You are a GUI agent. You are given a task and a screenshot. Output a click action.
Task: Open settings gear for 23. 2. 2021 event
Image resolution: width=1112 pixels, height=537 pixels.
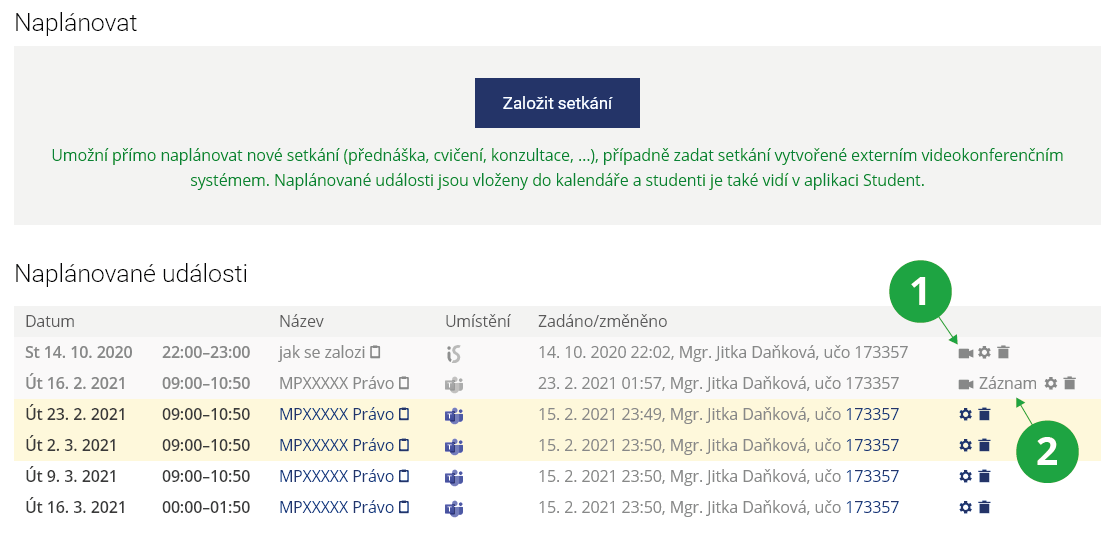tap(965, 414)
